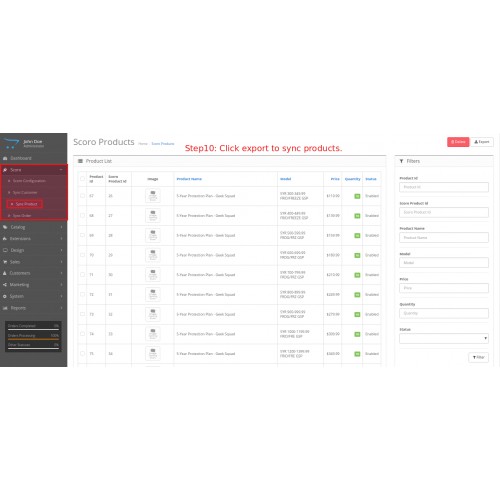Open the System gear menu
The height and width of the screenshot is (500, 500).
pos(33,296)
